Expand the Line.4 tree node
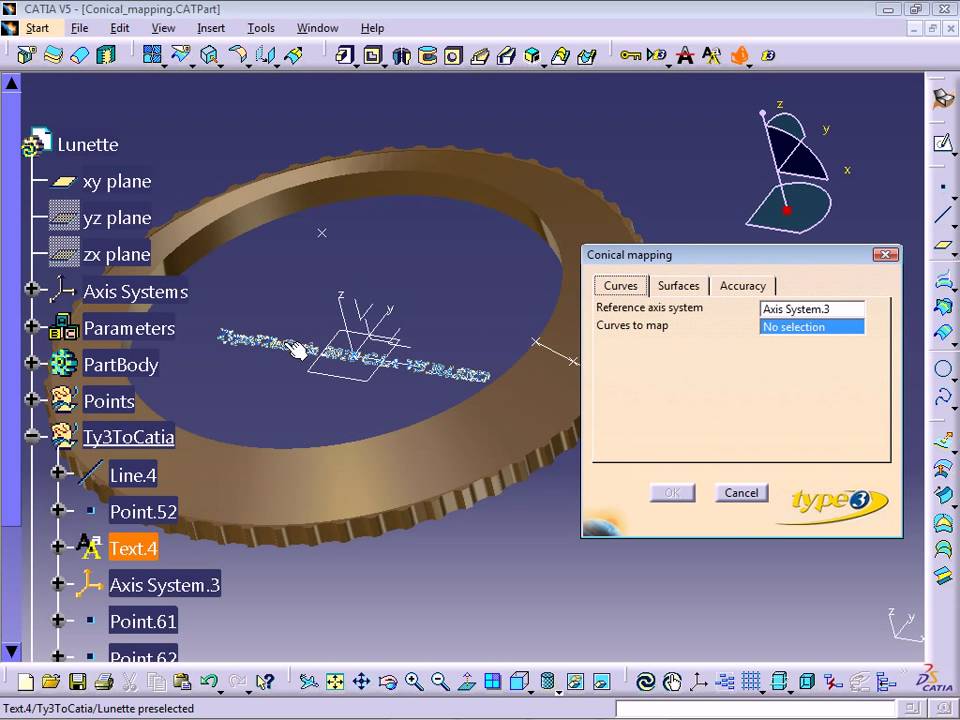The image size is (960, 720). 58,472
